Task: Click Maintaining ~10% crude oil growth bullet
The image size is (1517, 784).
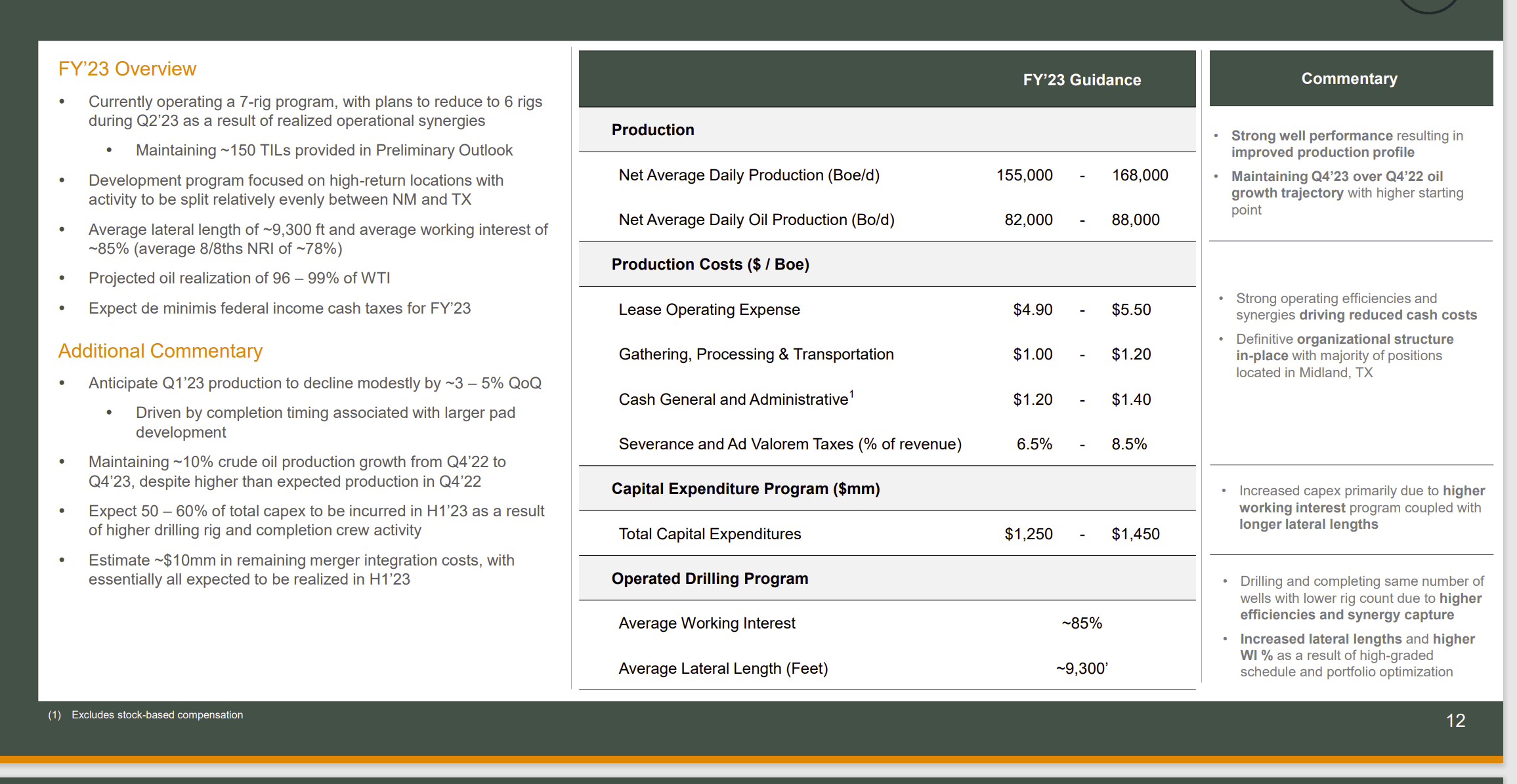Action: click(x=297, y=472)
